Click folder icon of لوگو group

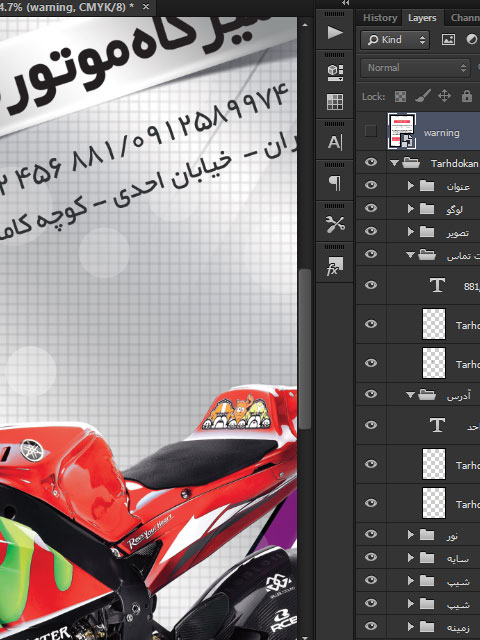[x=427, y=209]
